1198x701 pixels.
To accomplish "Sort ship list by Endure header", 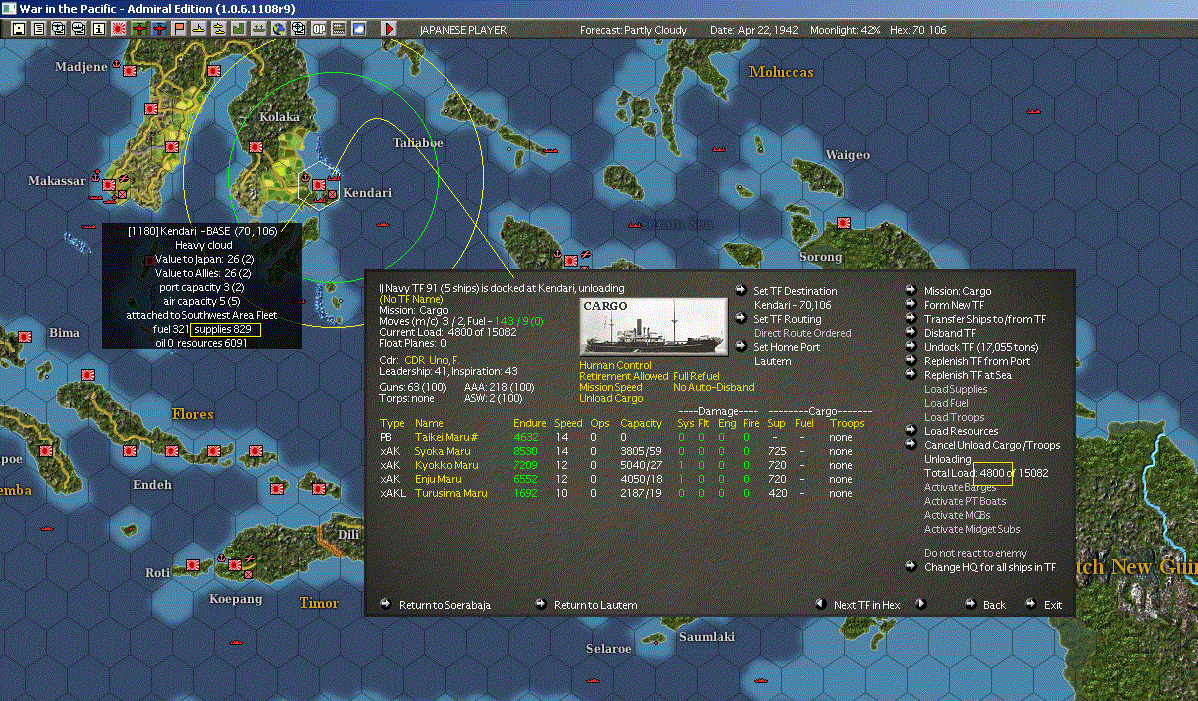I will 529,423.
